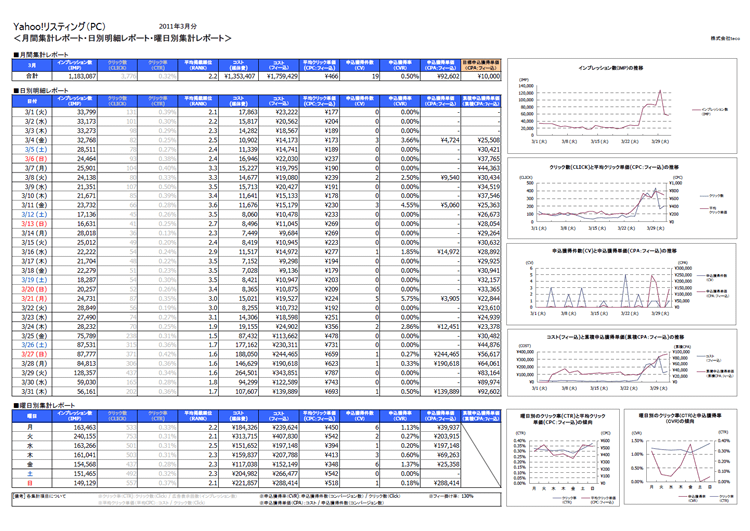Select the コスト(フィー込)と累積申込獲得単価 trend chart

click(622, 363)
